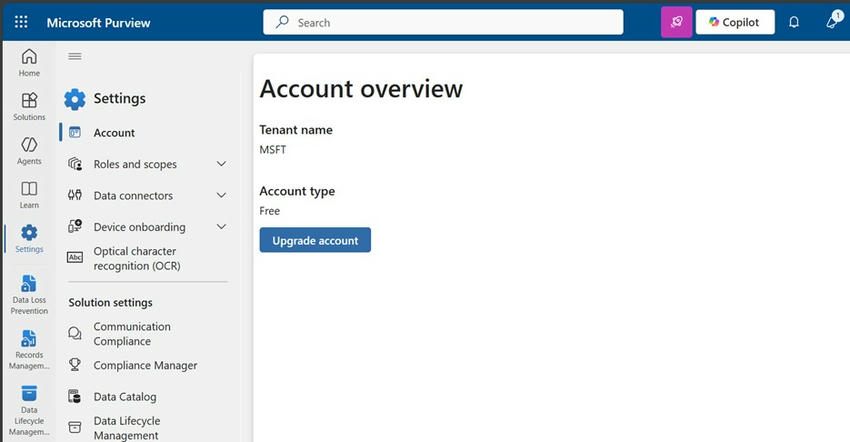Screen dimensions: 850x442
Task: Click the Account type label
Action: click(x=297, y=191)
